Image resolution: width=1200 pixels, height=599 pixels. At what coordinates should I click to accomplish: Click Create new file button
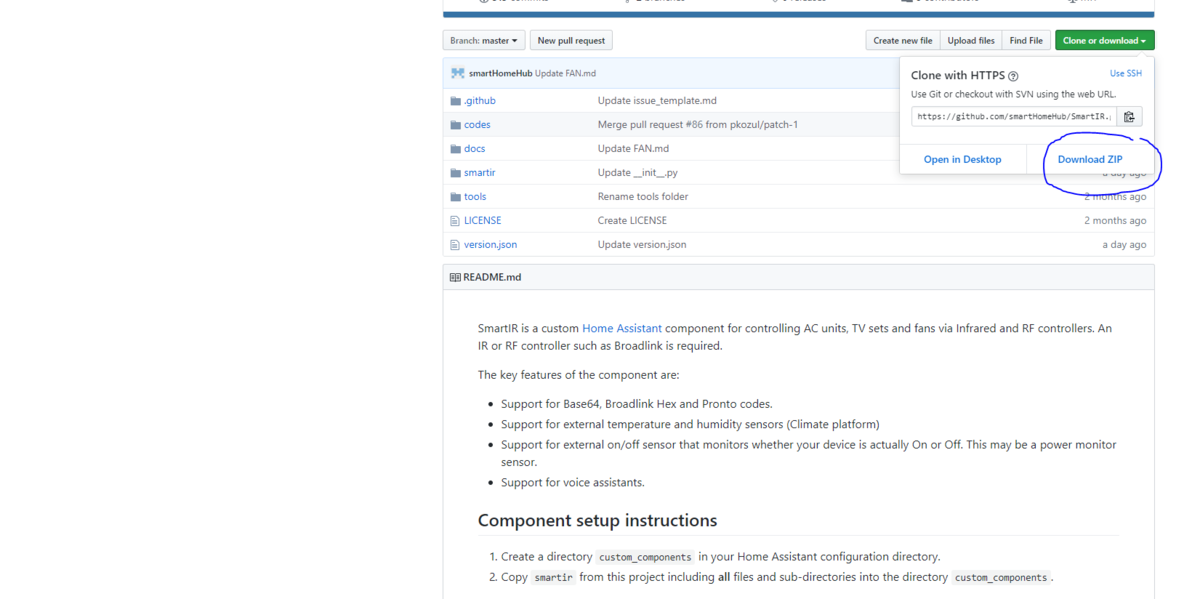coord(903,40)
